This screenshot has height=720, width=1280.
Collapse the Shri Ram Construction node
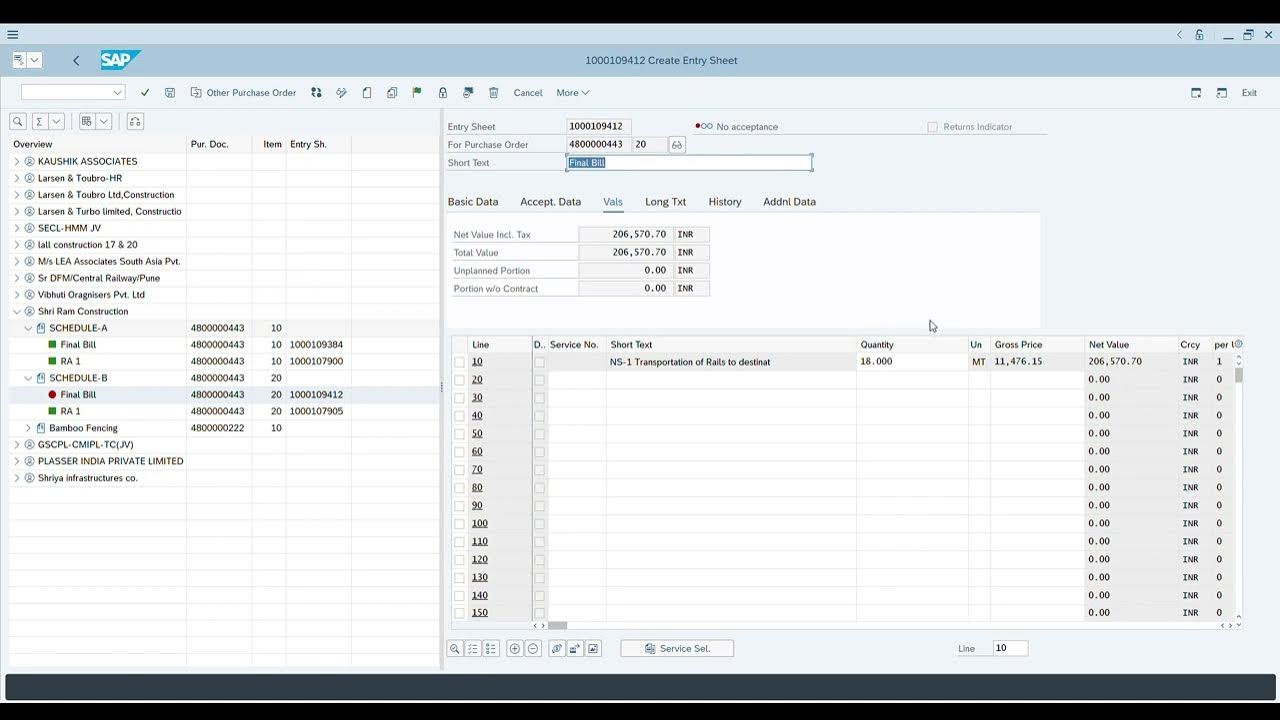[x=17, y=311]
